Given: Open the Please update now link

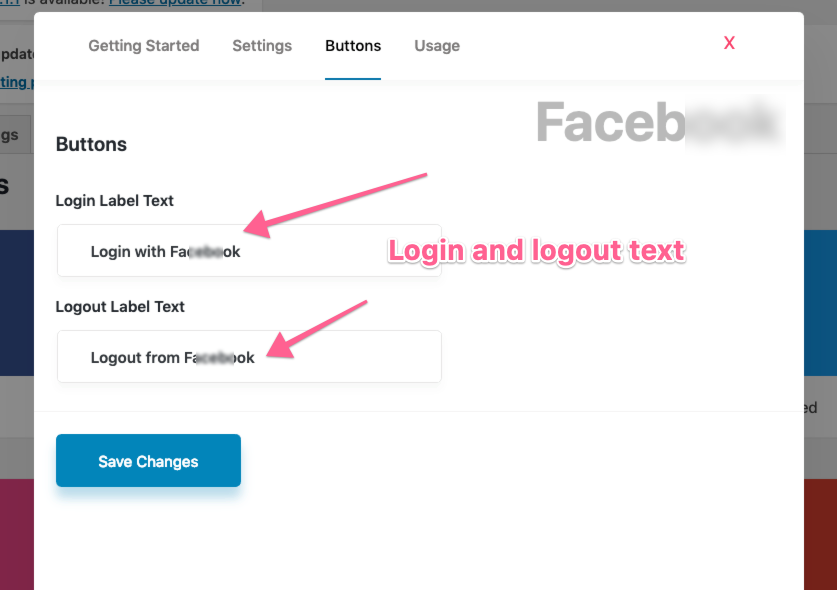Looking at the screenshot, I should pyautogui.click(x=175, y=3).
